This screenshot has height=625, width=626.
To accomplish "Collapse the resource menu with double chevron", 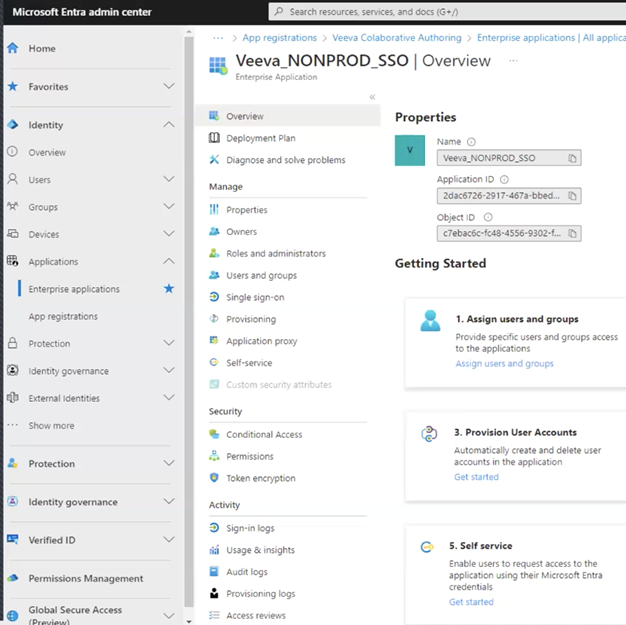I will click(372, 97).
